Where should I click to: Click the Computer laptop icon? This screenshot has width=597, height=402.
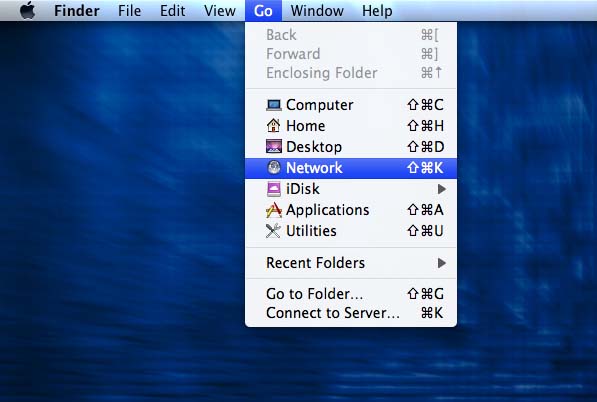click(x=273, y=105)
